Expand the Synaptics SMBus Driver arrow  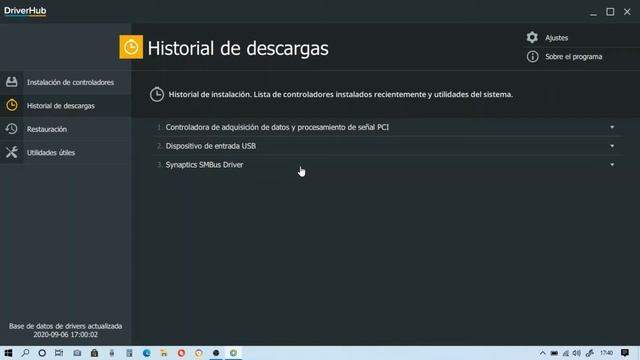click(612, 165)
